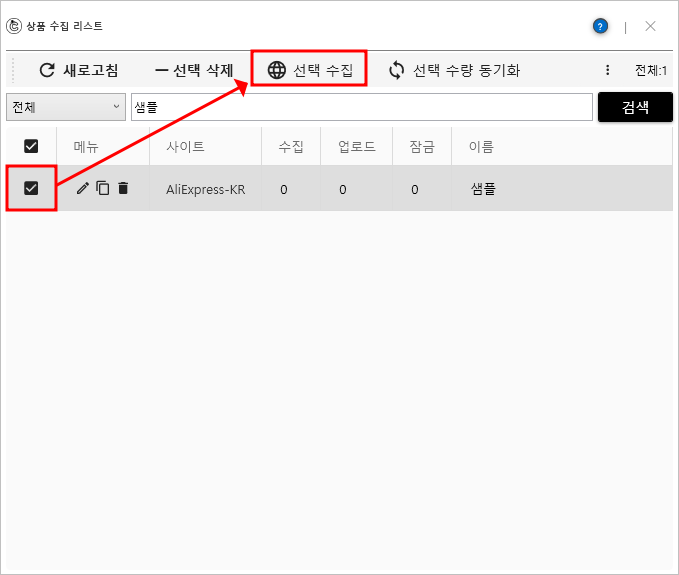This screenshot has height=575, width=679.
Task: Click the 잠금 column header
Action: (x=422, y=147)
